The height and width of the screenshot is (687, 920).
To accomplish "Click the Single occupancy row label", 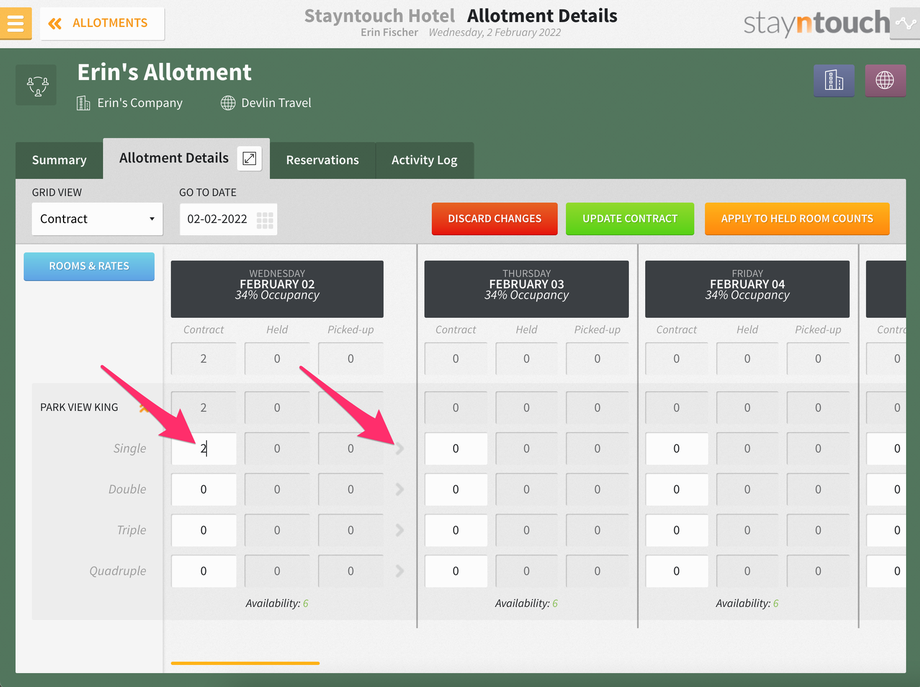I will (130, 449).
